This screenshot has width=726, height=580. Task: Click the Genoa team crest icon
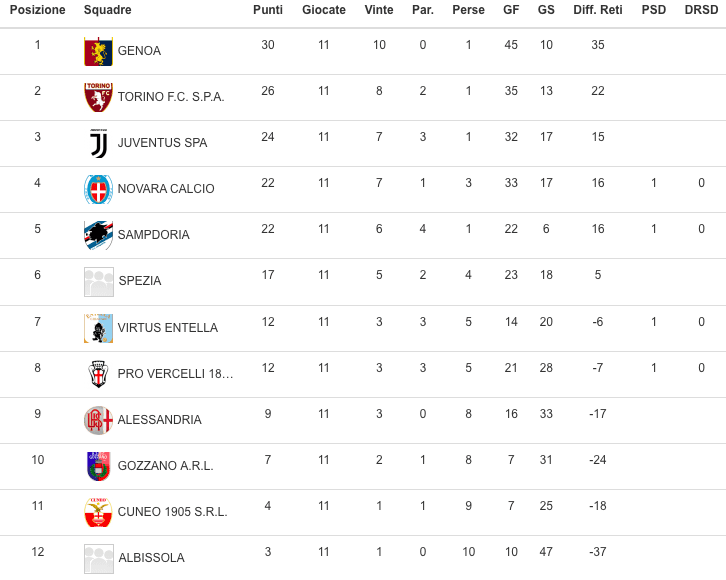tap(98, 51)
